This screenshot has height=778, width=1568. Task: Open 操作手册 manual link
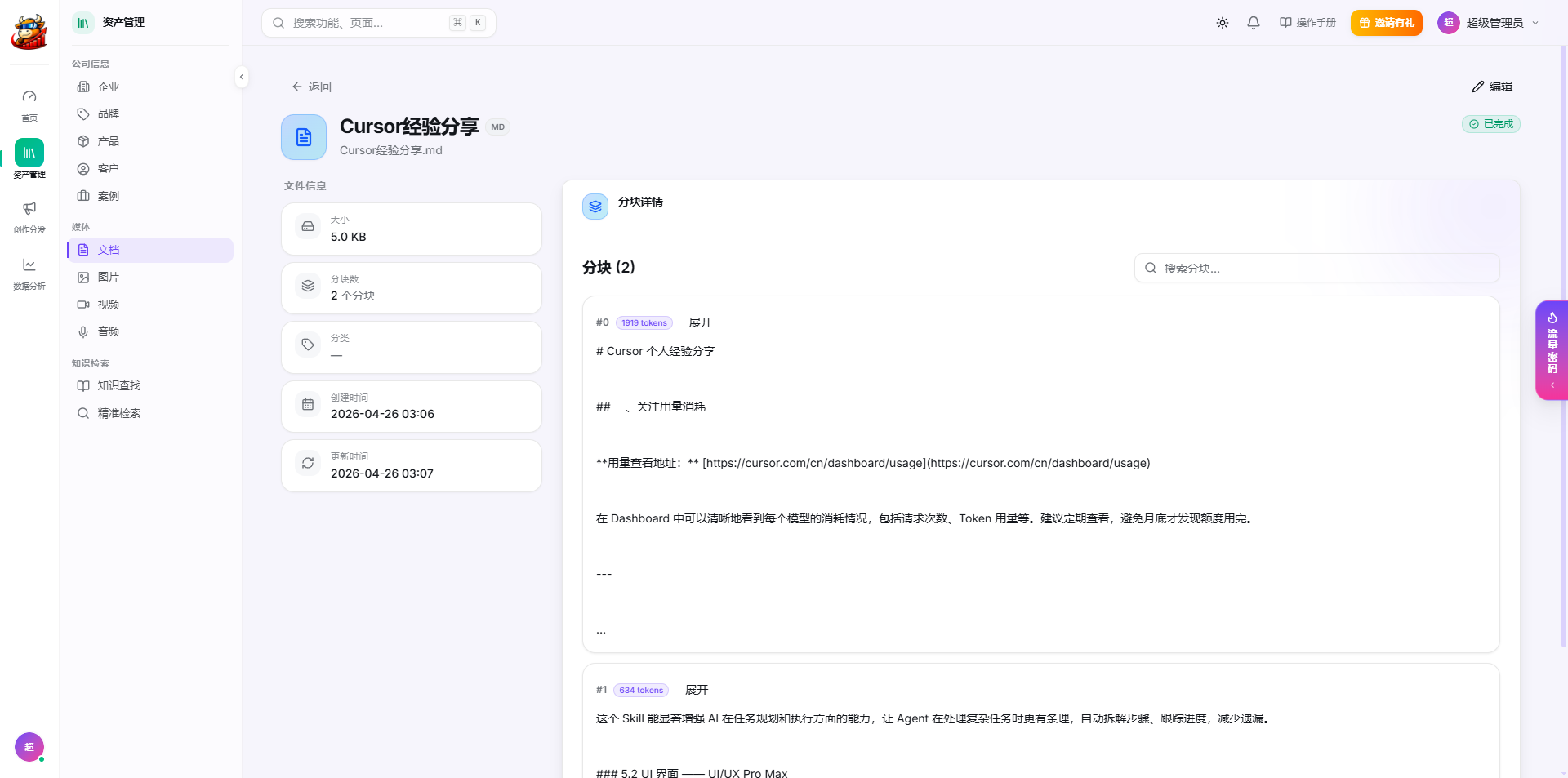point(1307,23)
